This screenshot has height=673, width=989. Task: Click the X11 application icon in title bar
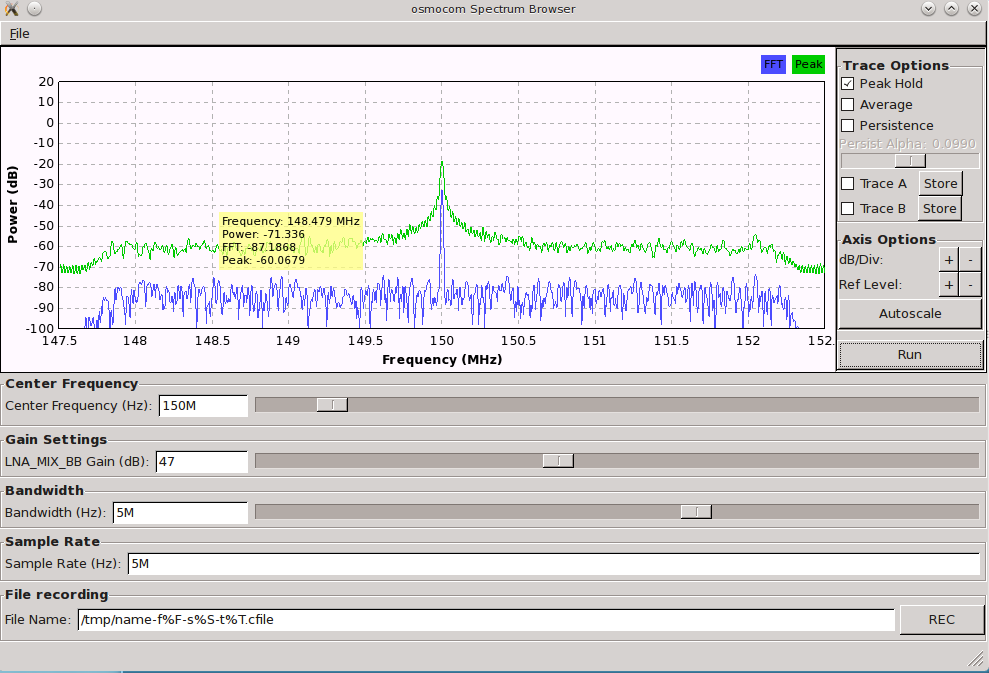click(11, 9)
